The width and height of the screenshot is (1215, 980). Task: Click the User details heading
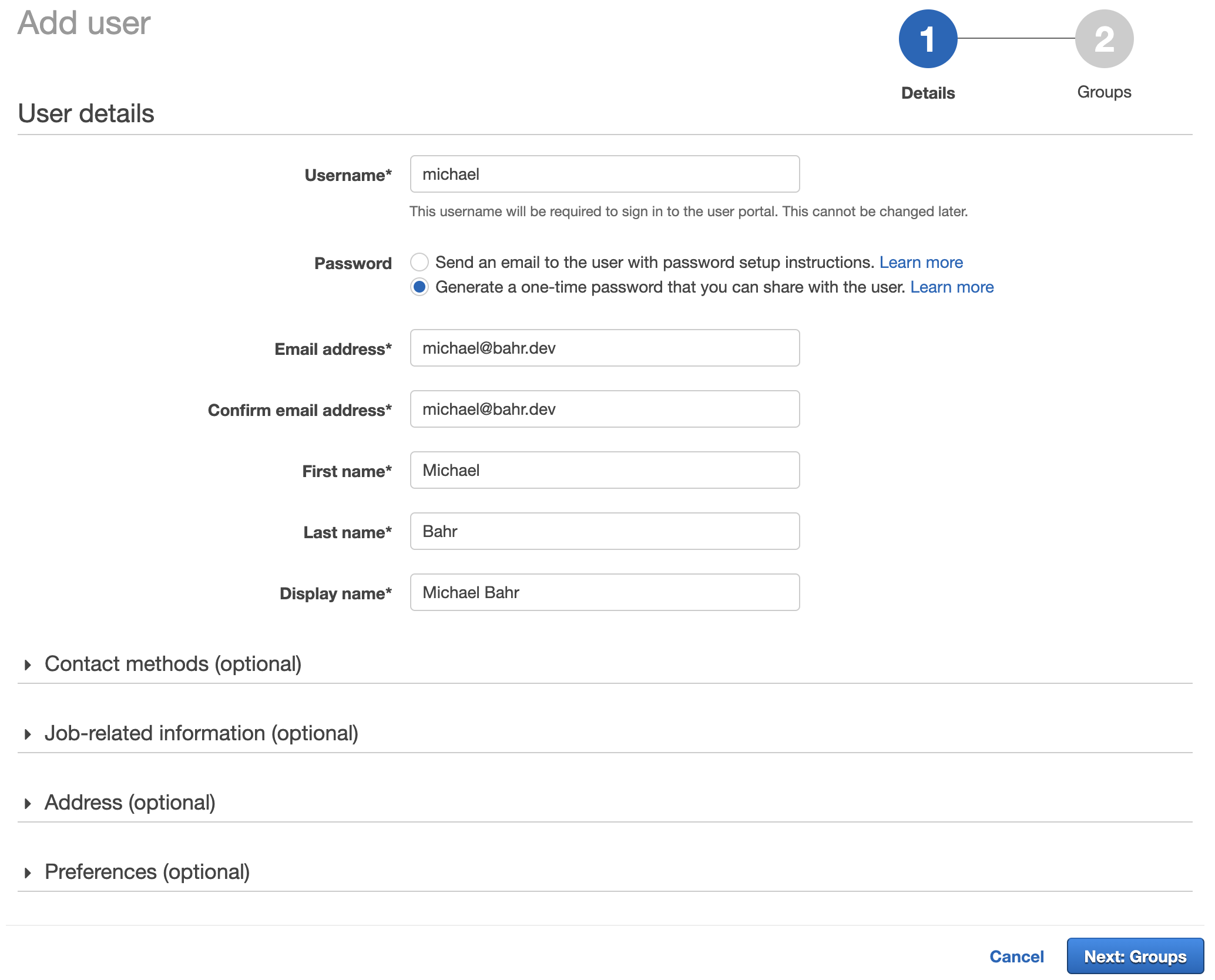coord(86,113)
